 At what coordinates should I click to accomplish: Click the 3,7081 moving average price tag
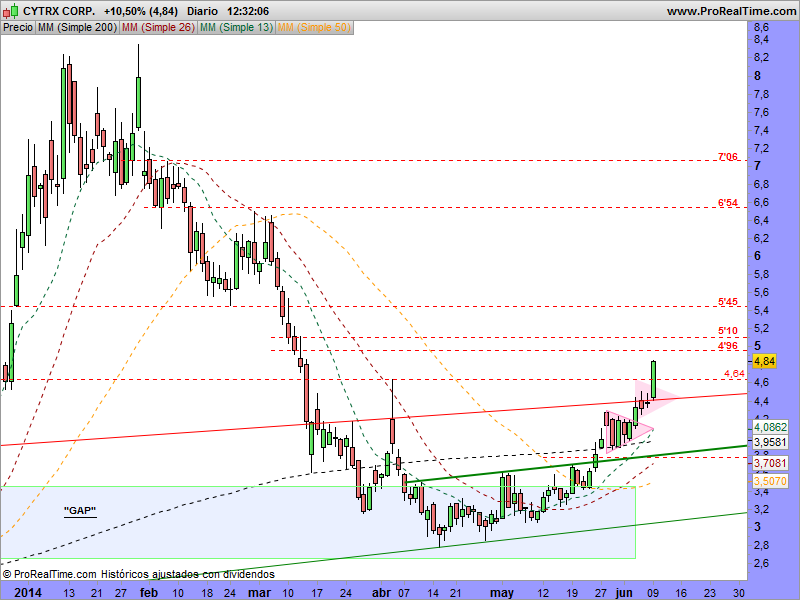(770, 463)
